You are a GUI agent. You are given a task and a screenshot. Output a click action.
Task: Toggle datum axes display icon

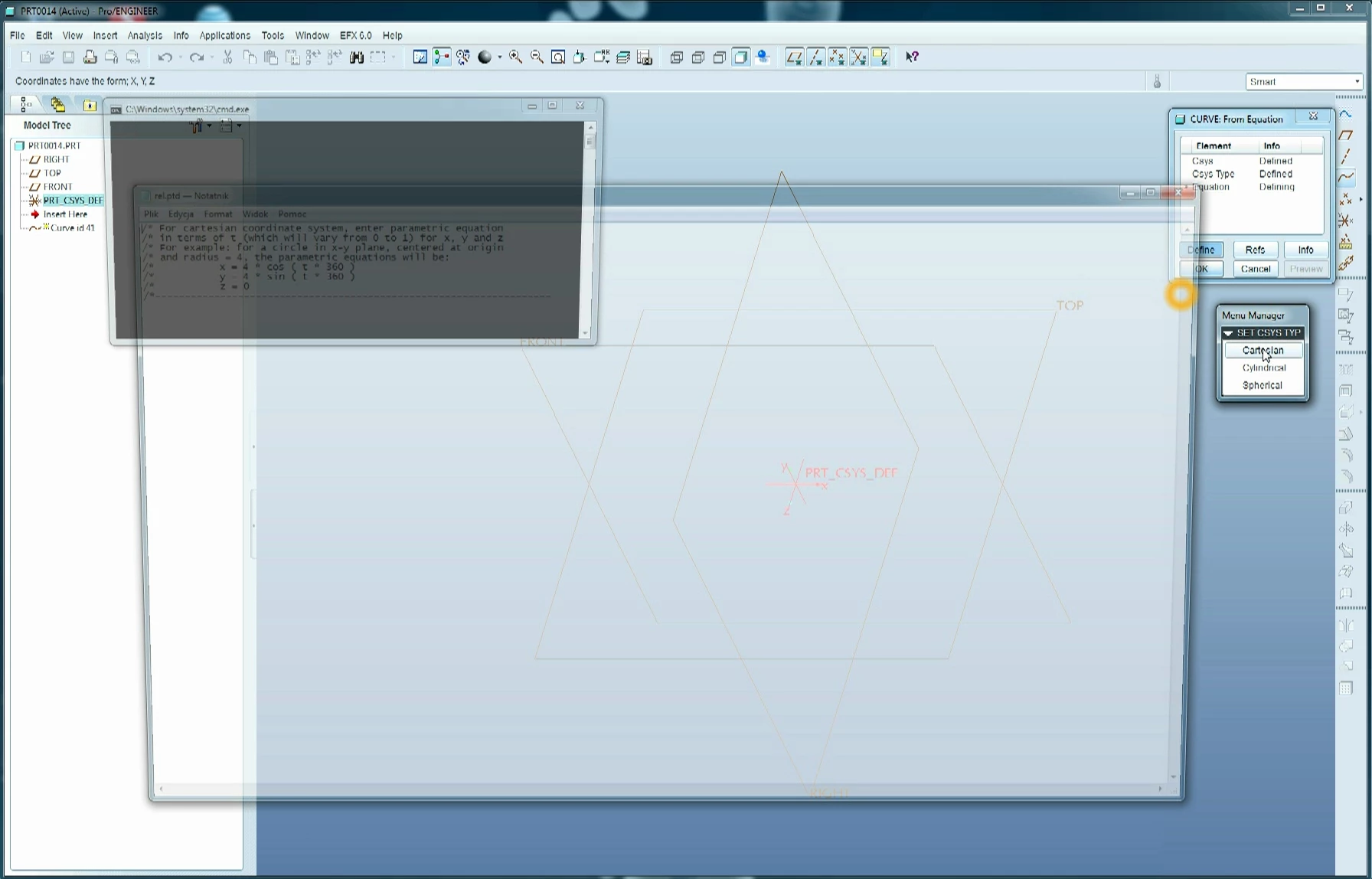coord(815,57)
